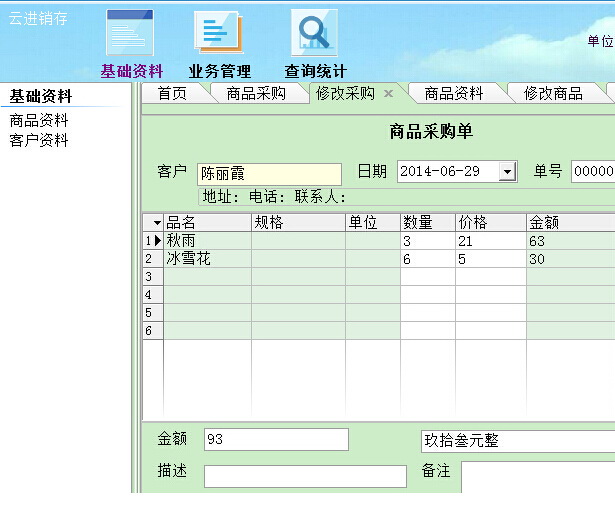Click price cell 21 for 秋雨
Viewport: 615px width, 509px height.
491,240
